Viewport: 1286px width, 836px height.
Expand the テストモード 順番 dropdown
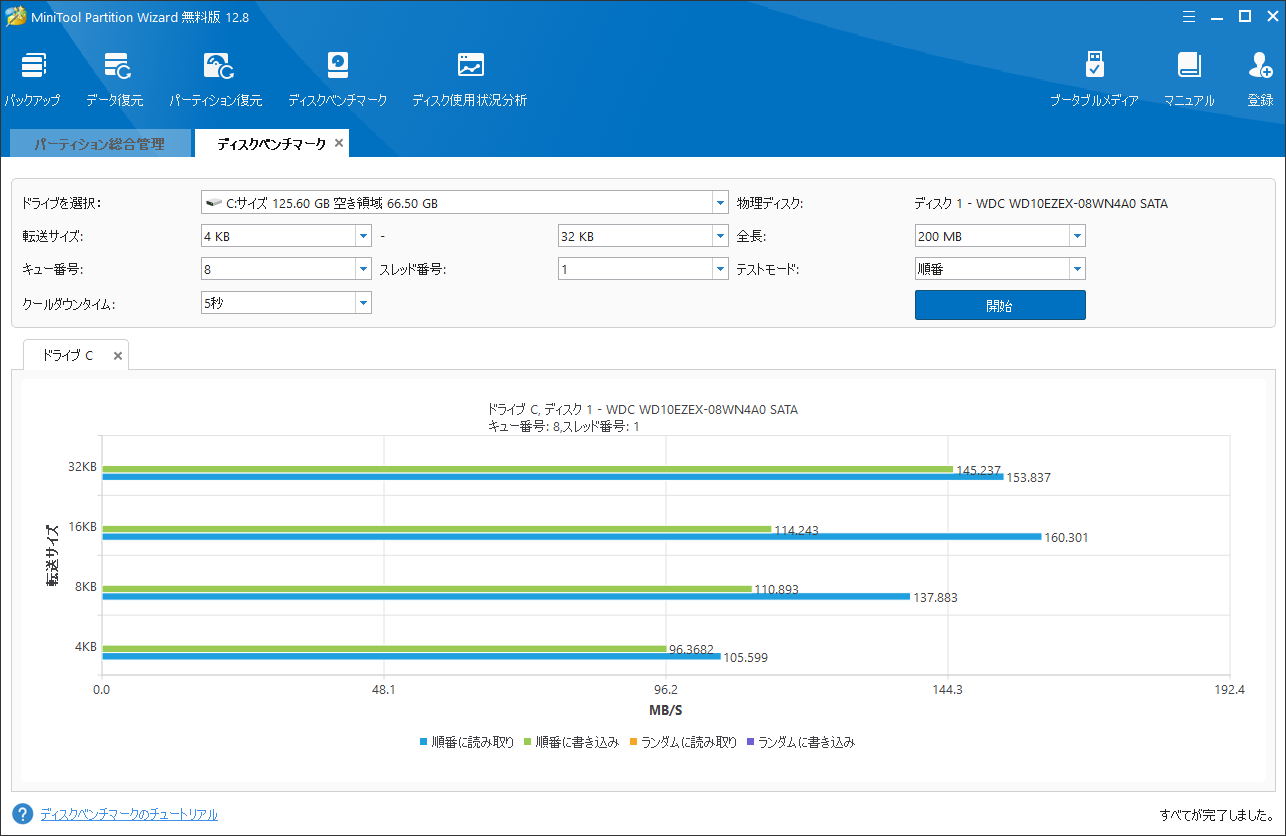pos(1077,269)
